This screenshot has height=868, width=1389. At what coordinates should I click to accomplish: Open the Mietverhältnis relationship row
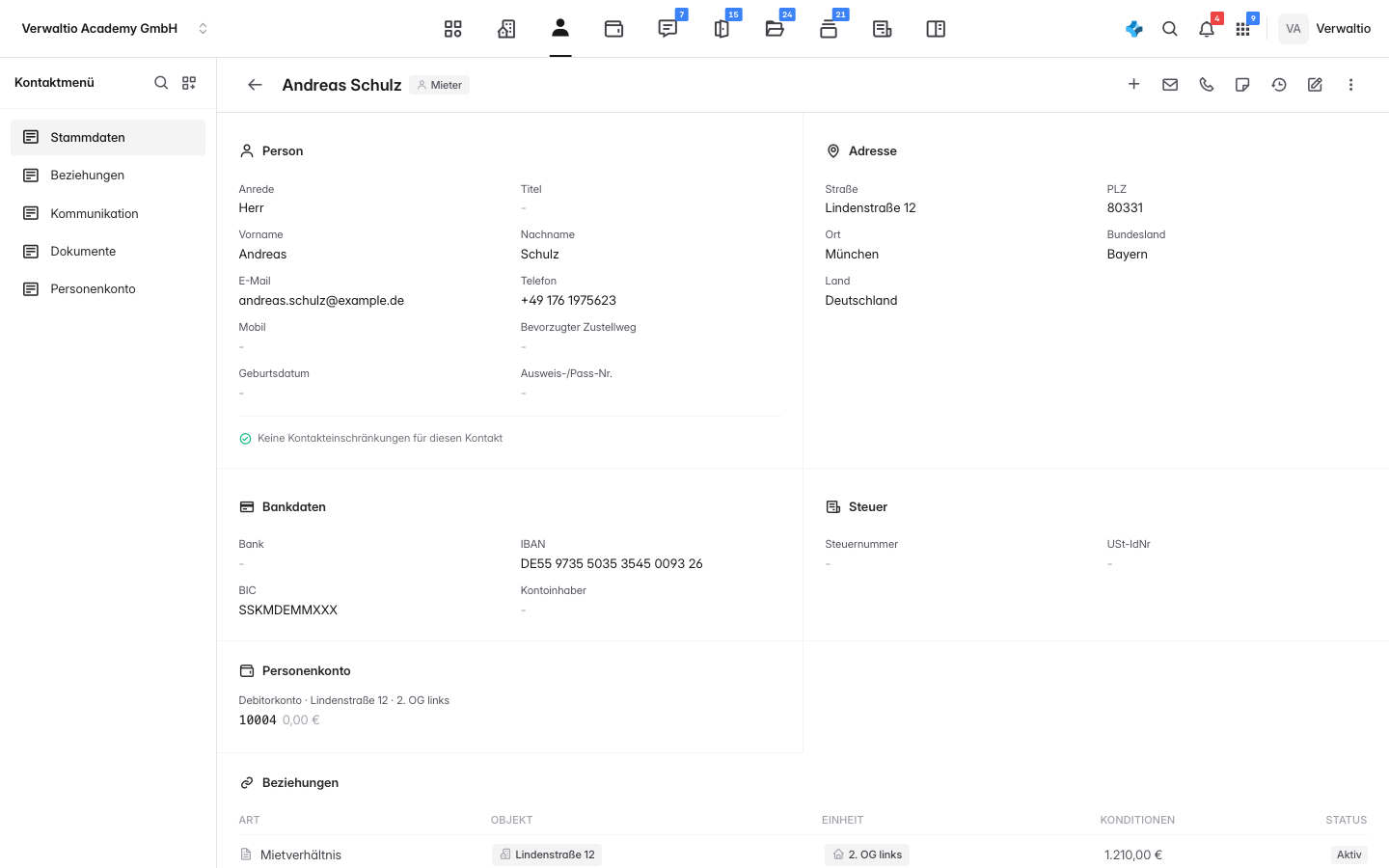tap(803, 854)
